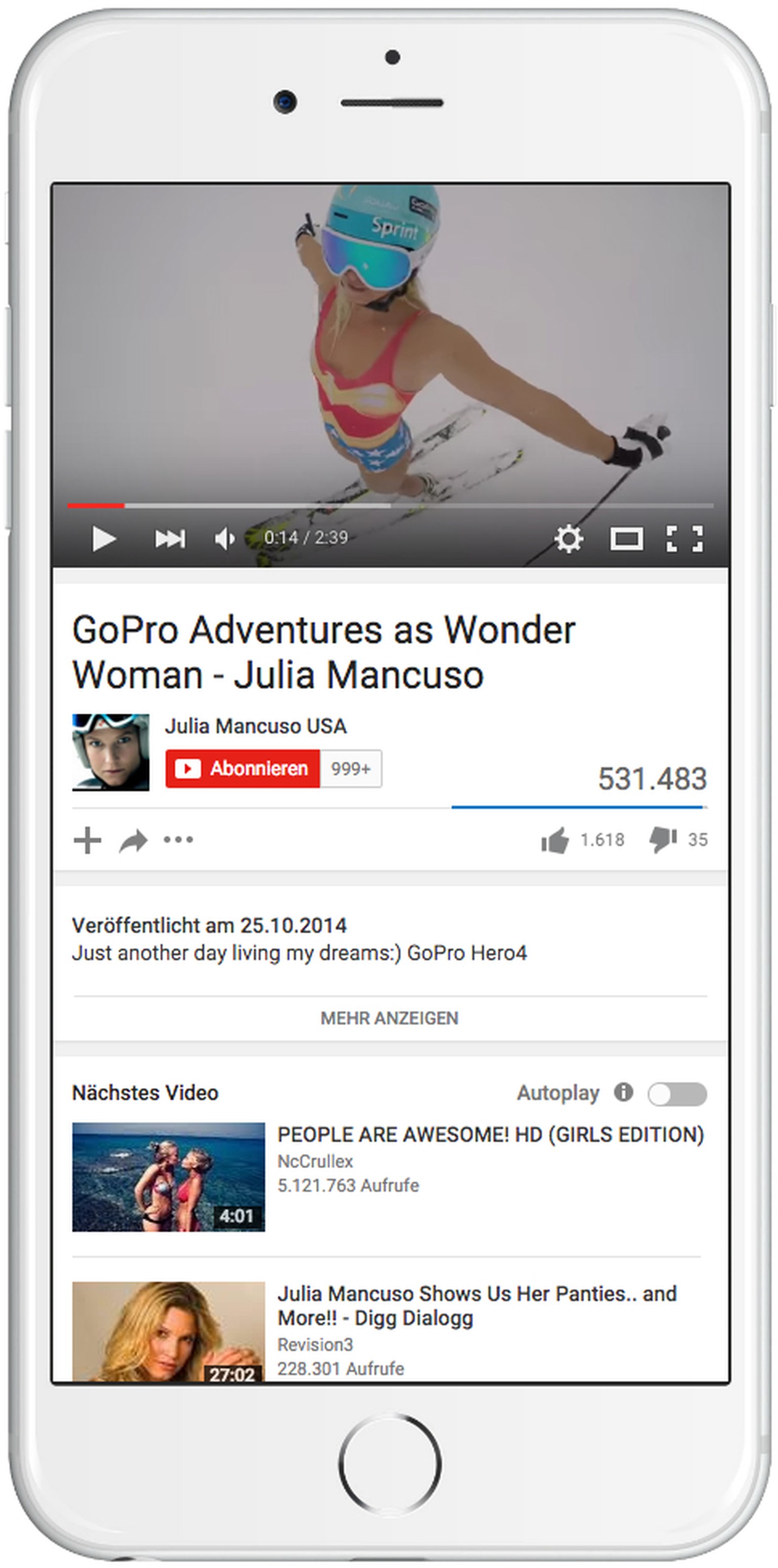Show Autoplay info icon
Screen dimensions: 778x1568
pos(624,1092)
